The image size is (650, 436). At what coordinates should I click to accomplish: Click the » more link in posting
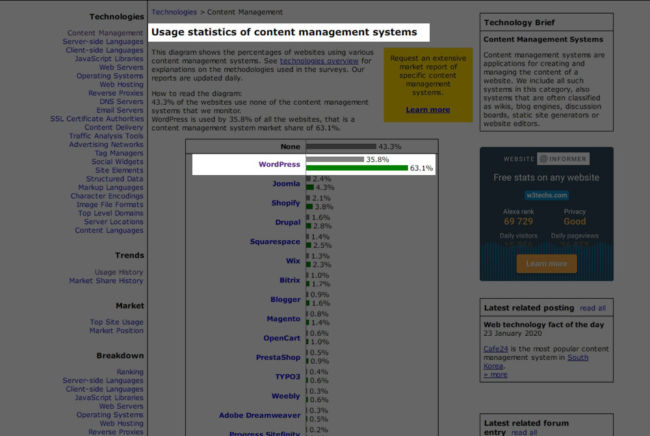(x=495, y=374)
